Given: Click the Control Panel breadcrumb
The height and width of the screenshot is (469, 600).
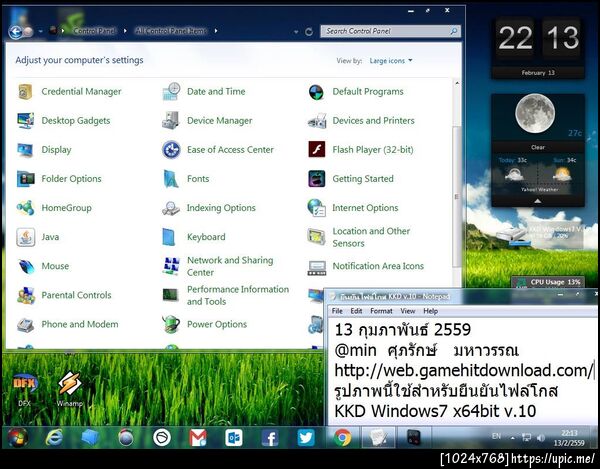Looking at the screenshot, I should (94, 31).
